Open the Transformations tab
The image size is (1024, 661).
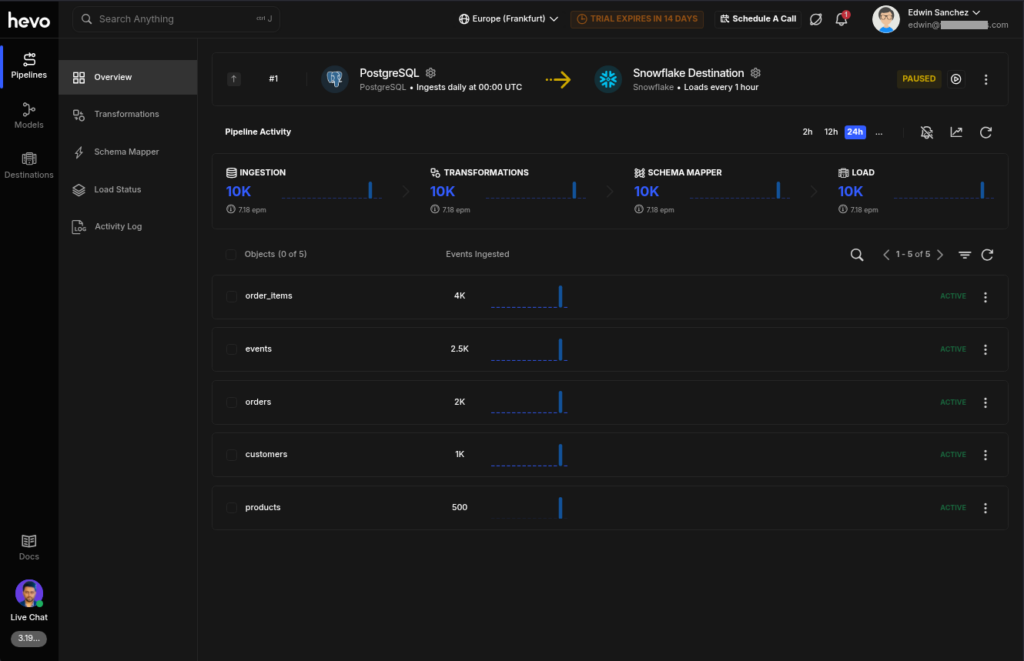coord(128,114)
